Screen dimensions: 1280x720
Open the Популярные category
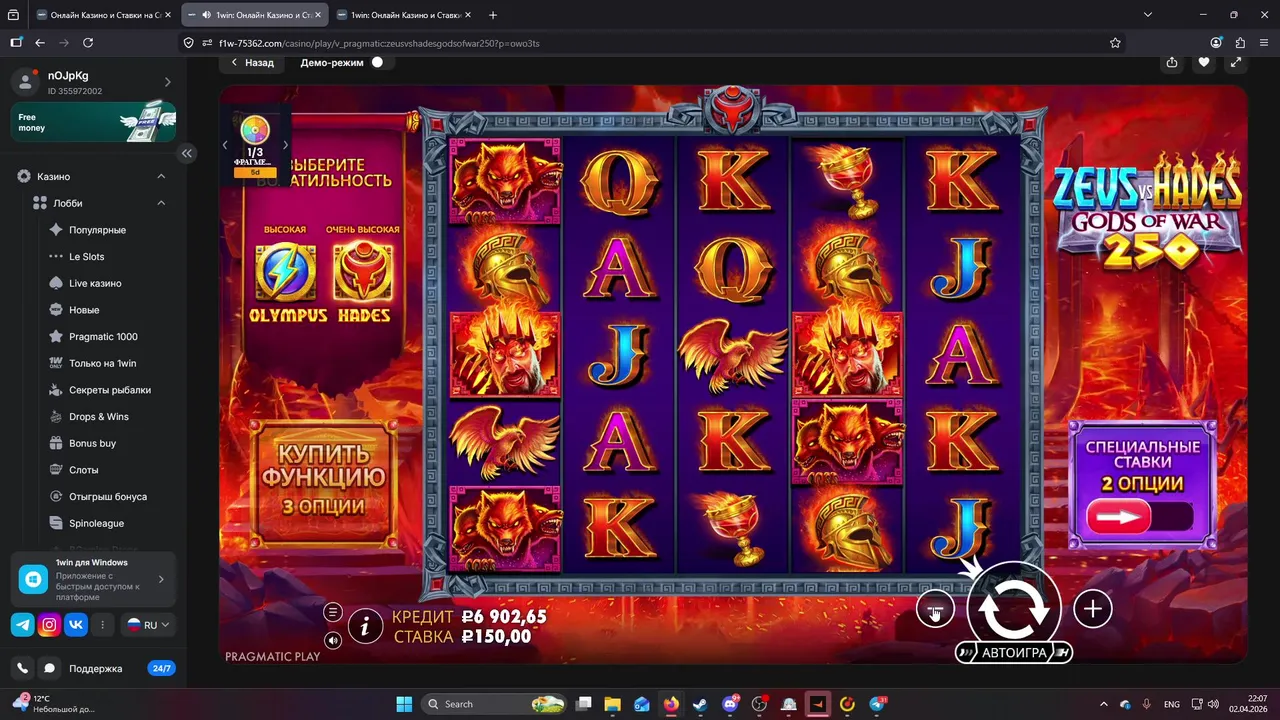(x=97, y=230)
